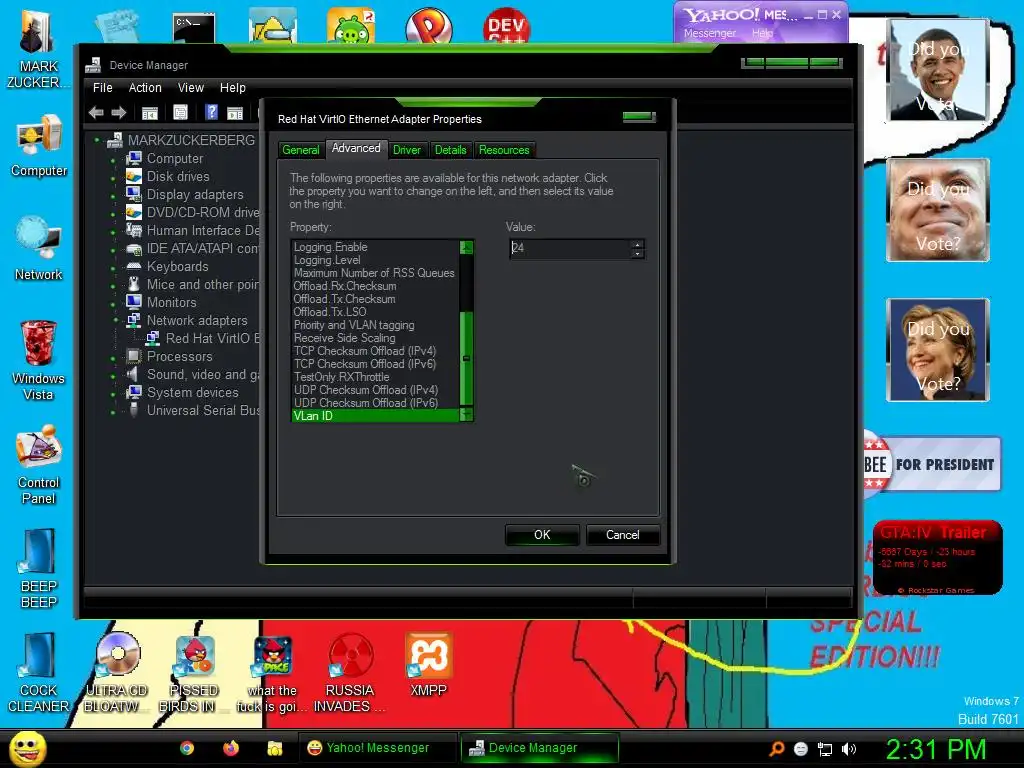1024x768 pixels.
Task: Open the RUSSIA INVADES desktop icon
Action: tap(350, 673)
